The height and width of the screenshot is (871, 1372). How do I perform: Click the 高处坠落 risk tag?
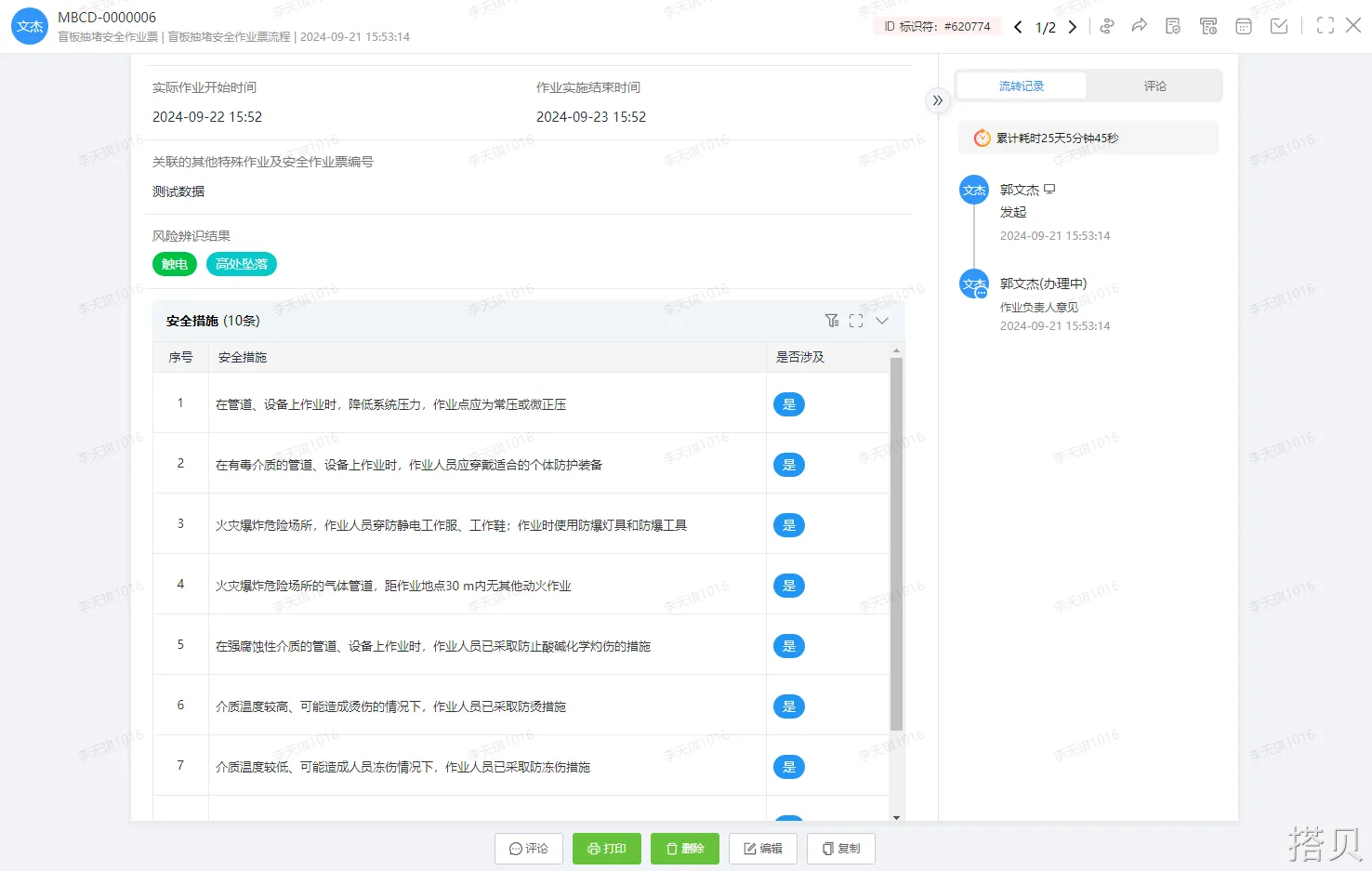[x=242, y=264]
